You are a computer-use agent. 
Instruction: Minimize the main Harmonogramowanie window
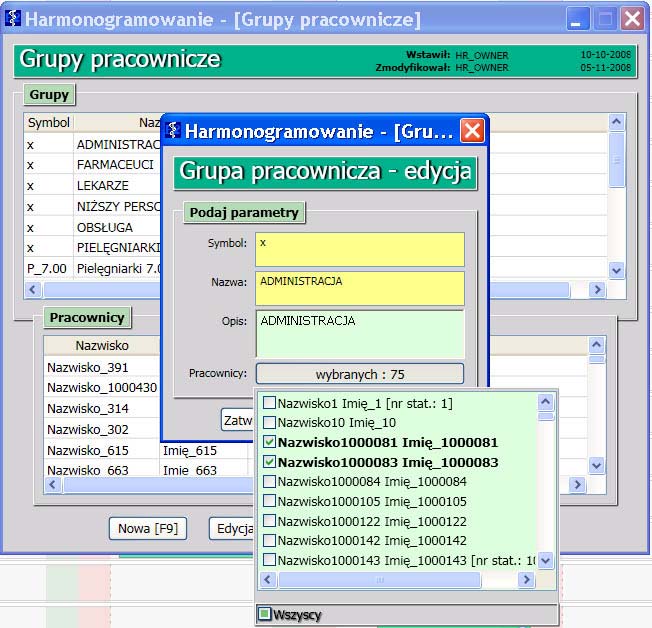point(578,19)
